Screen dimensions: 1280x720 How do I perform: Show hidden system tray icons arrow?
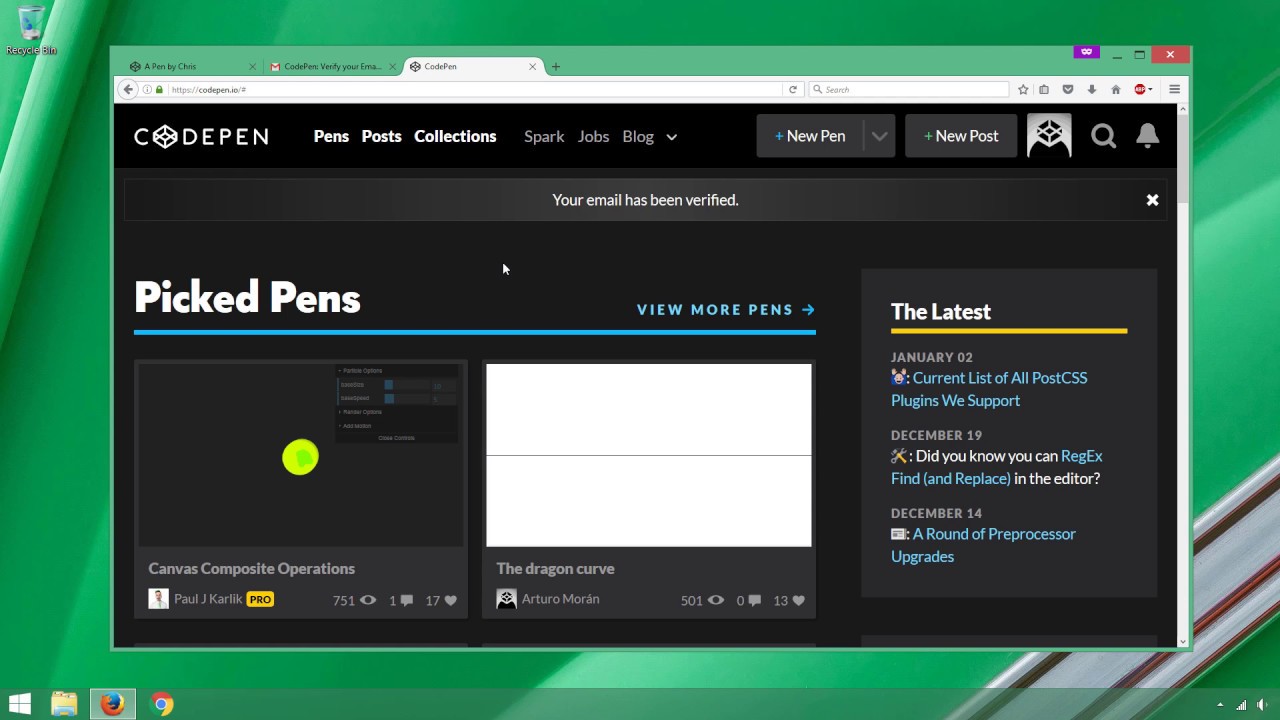[1220, 705]
